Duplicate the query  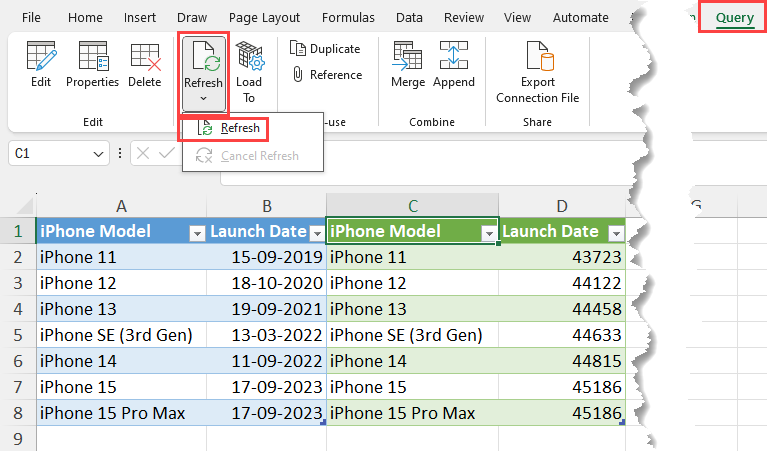pyautogui.click(x=325, y=49)
